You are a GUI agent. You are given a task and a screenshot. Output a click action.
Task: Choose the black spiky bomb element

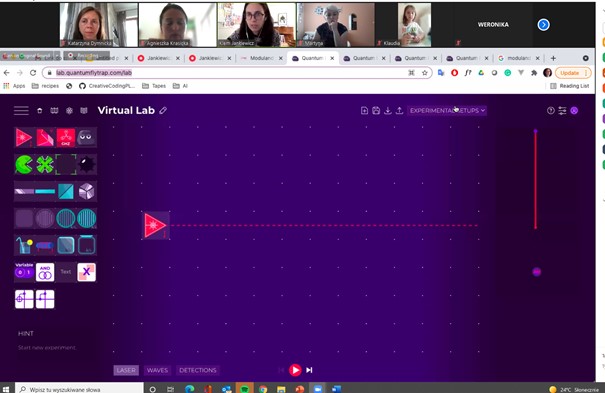(x=86, y=165)
